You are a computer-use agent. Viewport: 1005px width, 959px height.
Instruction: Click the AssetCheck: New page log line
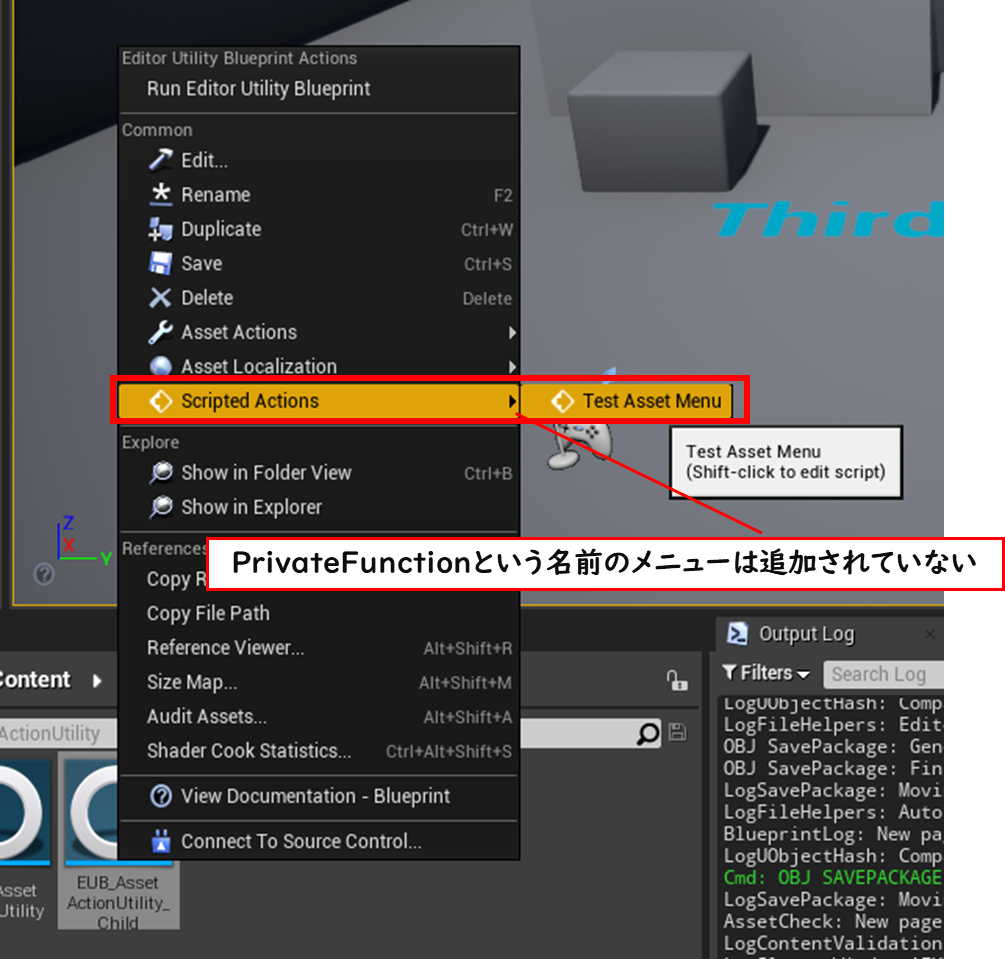pyautogui.click(x=832, y=921)
